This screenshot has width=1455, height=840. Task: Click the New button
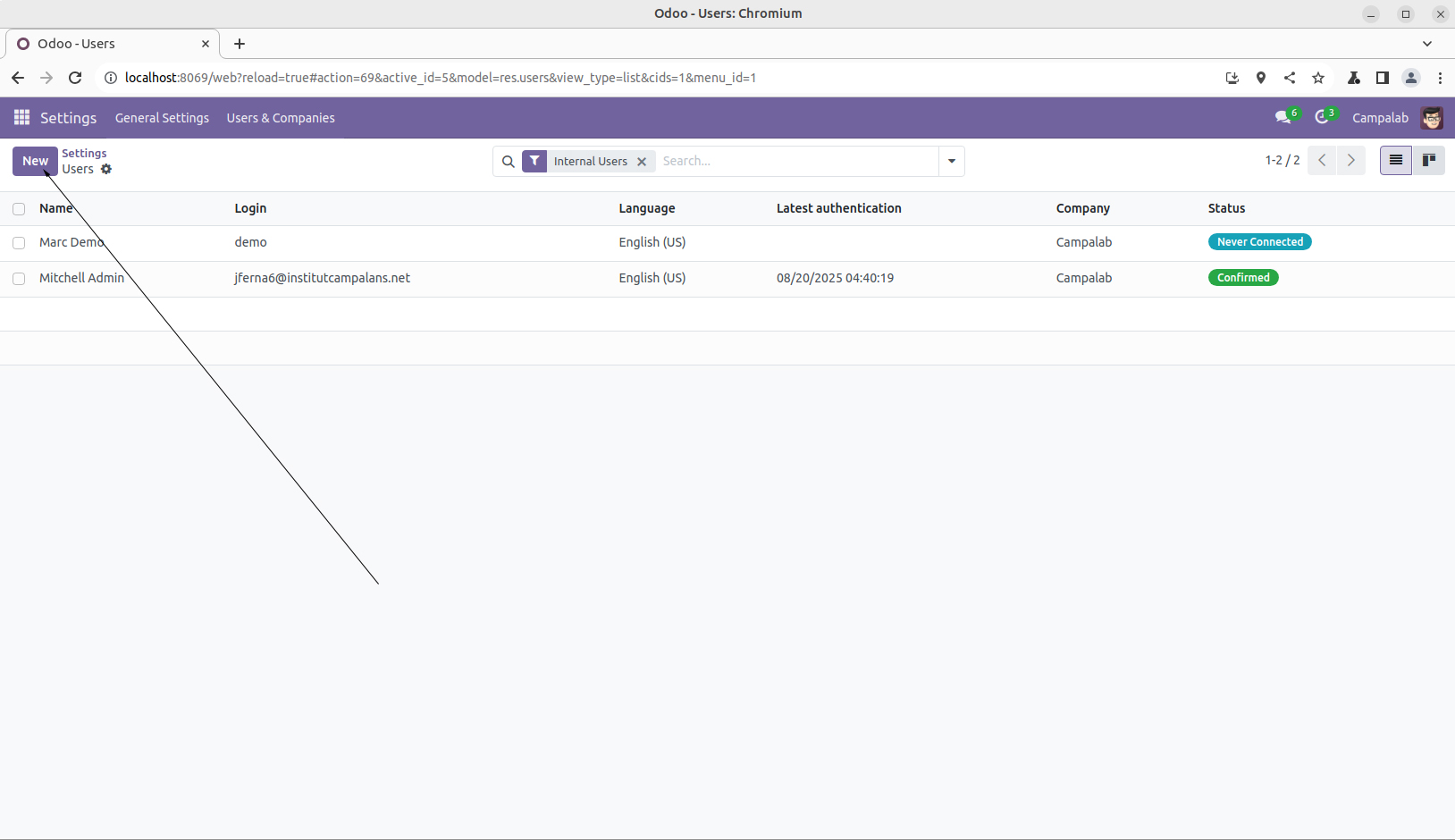click(35, 161)
